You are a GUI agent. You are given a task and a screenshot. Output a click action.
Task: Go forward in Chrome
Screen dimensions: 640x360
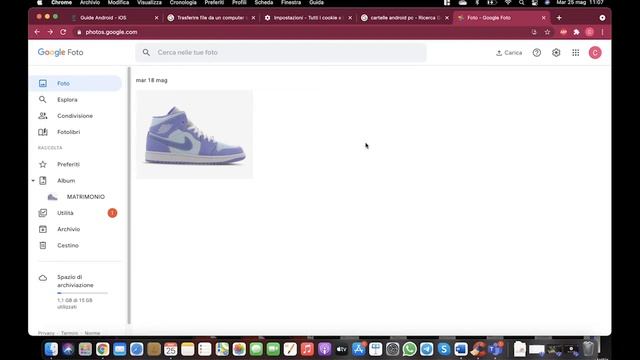[x=50, y=32]
